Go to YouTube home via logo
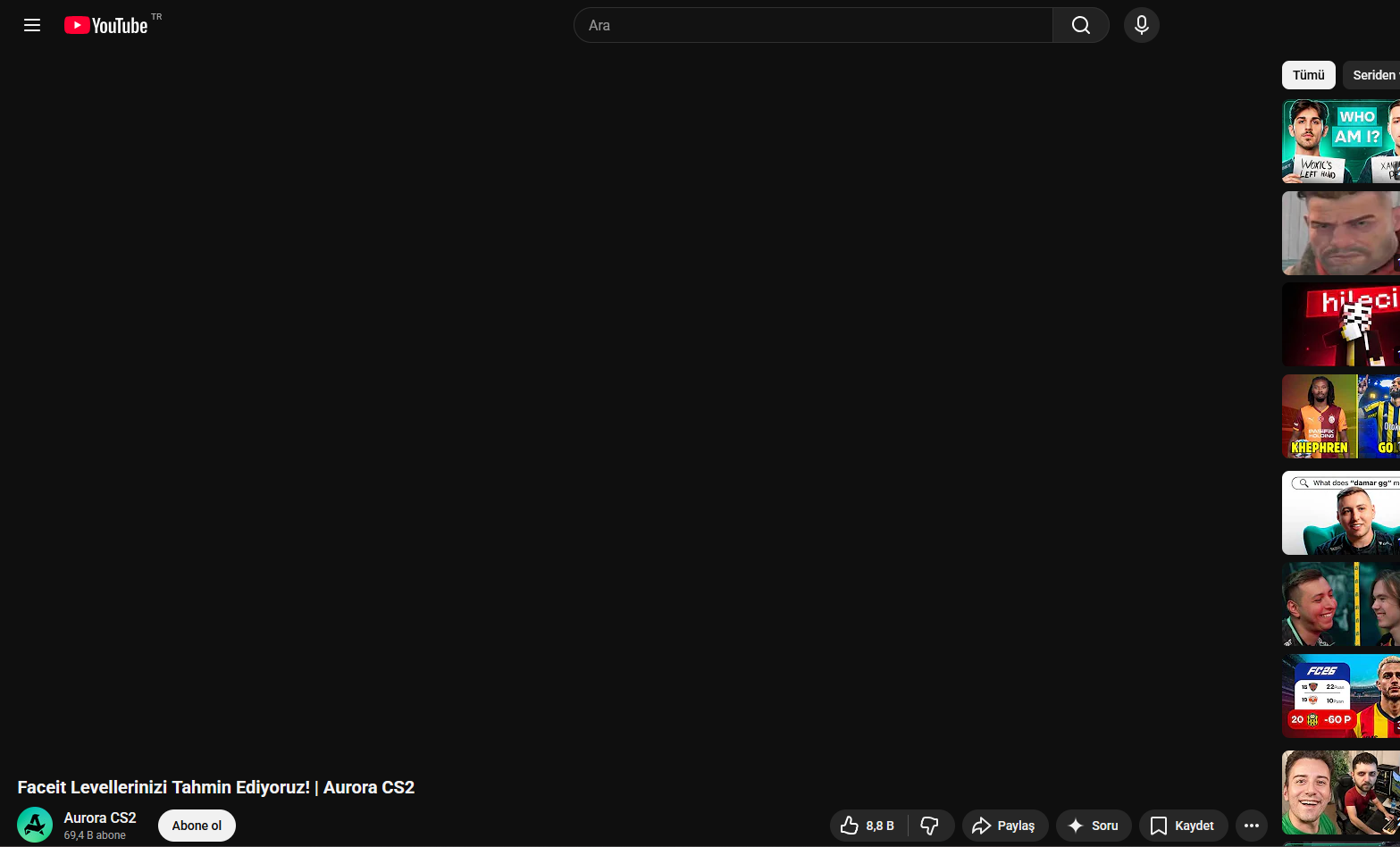The height and width of the screenshot is (847, 1400). [106, 25]
